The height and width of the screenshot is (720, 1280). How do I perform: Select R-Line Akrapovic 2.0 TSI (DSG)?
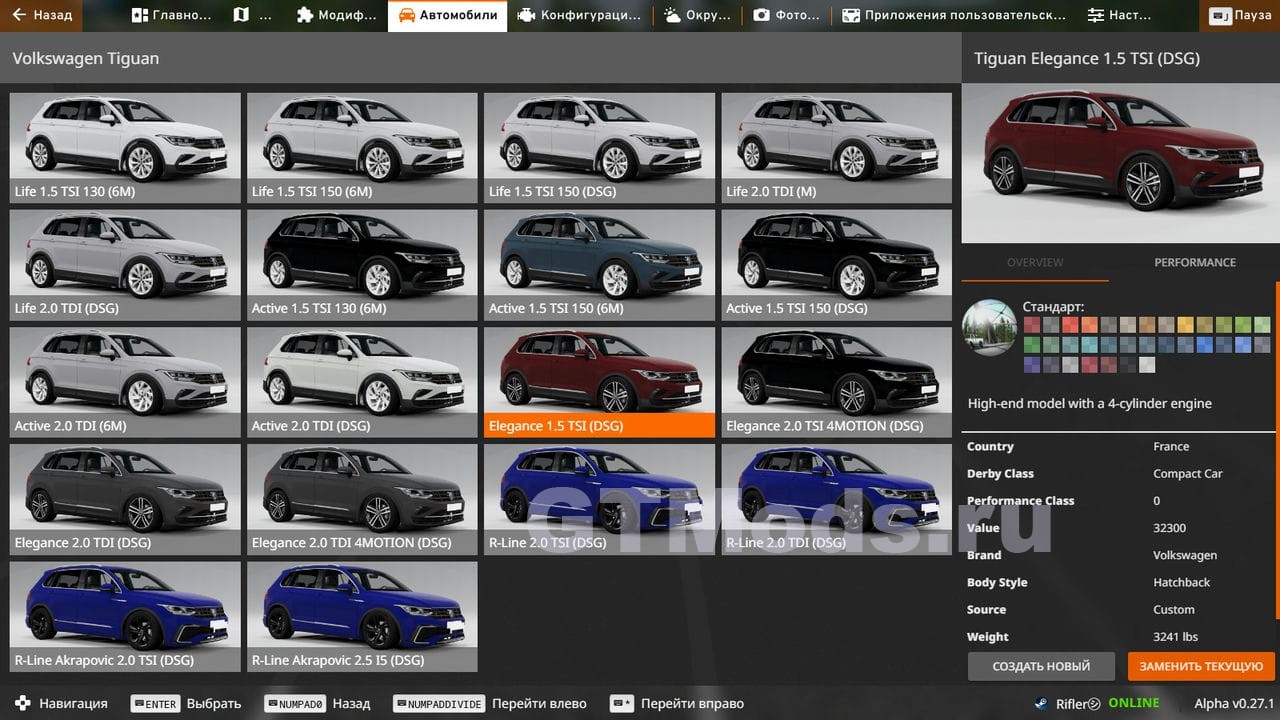point(125,617)
